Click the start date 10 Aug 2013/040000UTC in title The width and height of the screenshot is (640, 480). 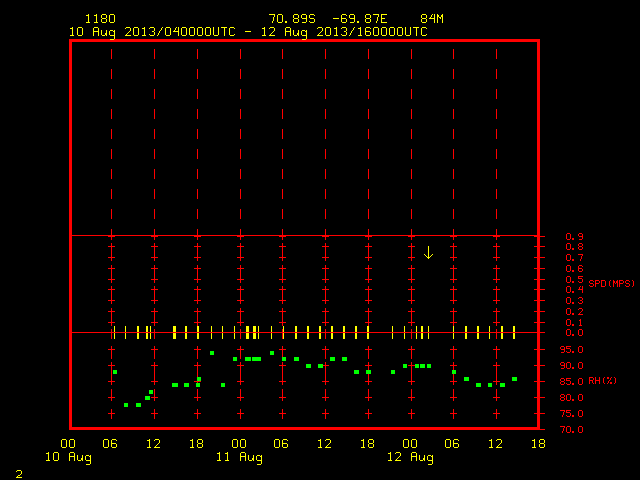click(152, 32)
